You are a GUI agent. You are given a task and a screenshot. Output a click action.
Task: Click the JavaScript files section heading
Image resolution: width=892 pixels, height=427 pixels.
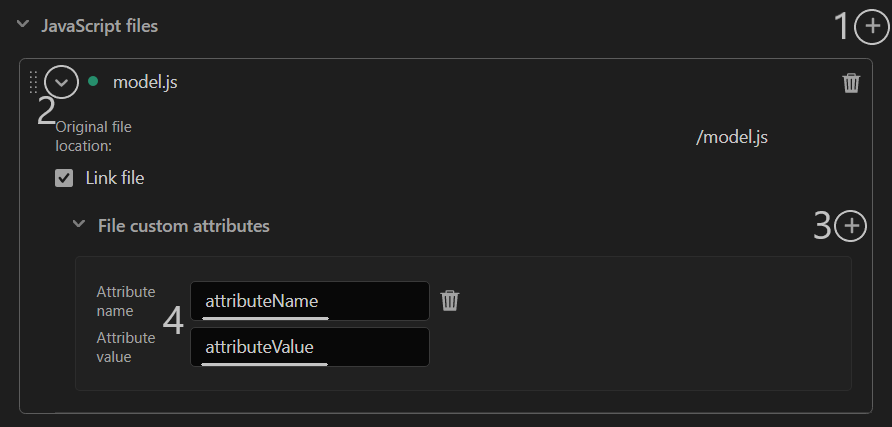click(100, 26)
